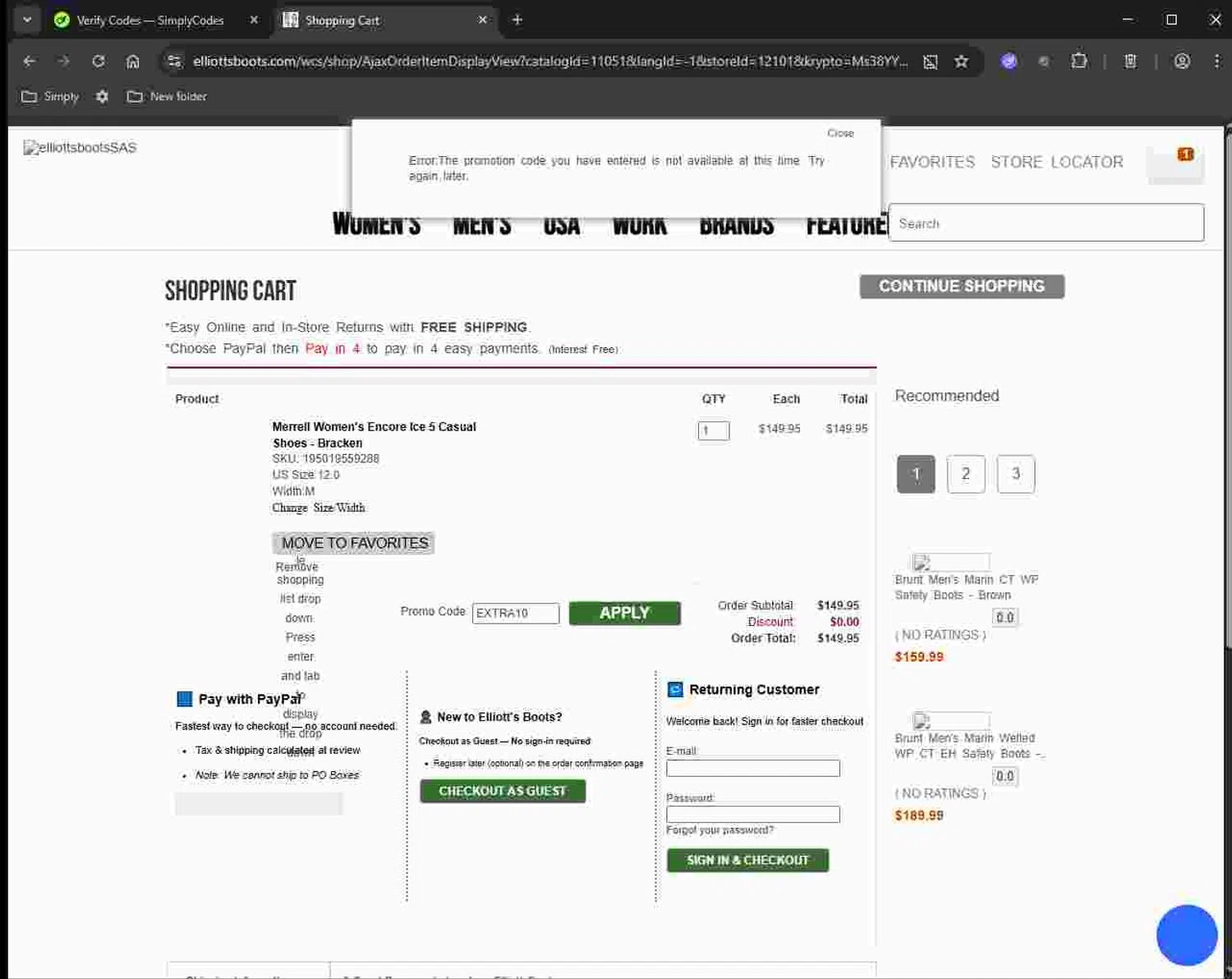Open the extensions puzzle icon

(1079, 61)
